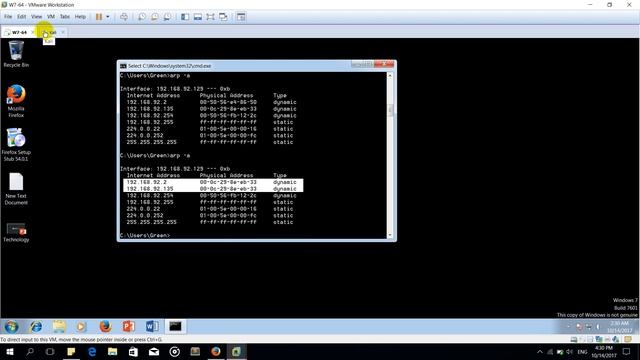
Task: Click the orange Suspend VM pause icon
Action: pyautogui.click(x=99, y=17)
